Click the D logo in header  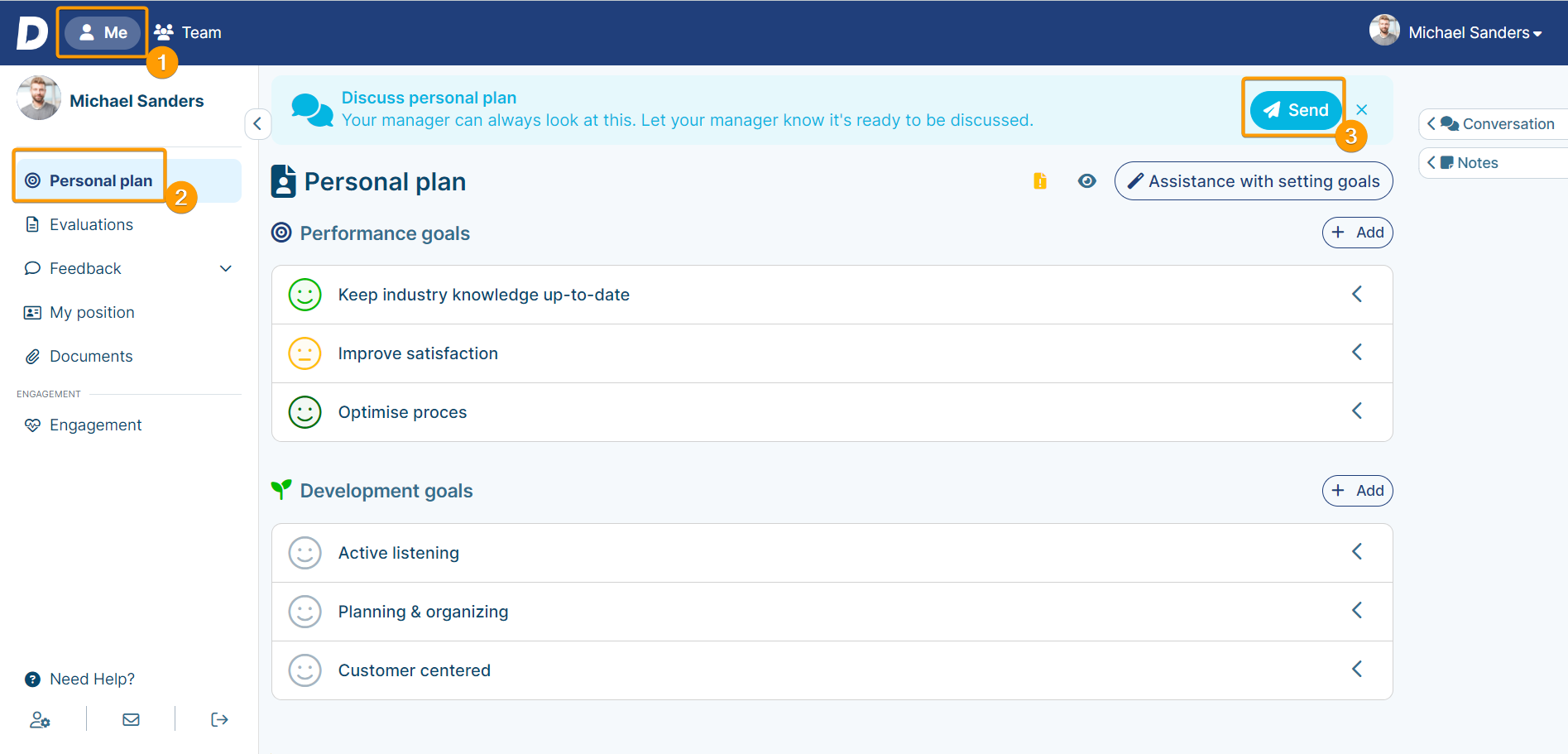[x=32, y=33]
